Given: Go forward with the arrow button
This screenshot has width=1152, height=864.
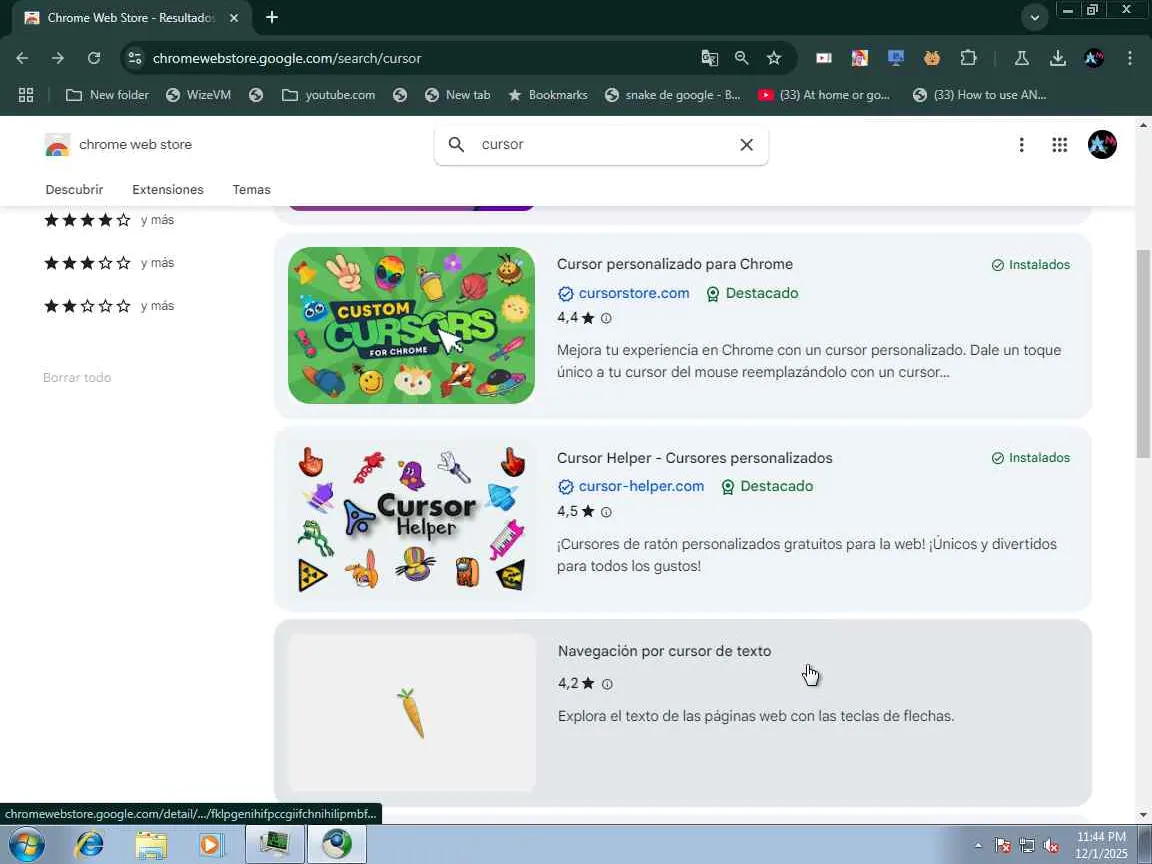Looking at the screenshot, I should tap(57, 58).
